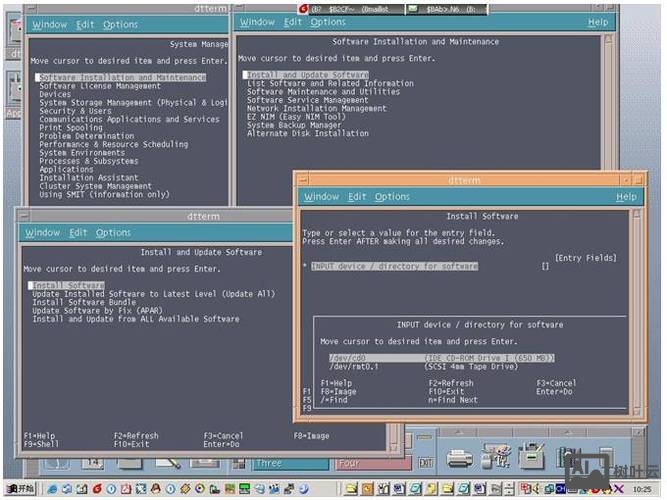Click the system tray clock showing 10:25
Screen dimensions: 667x500
pos(645,489)
